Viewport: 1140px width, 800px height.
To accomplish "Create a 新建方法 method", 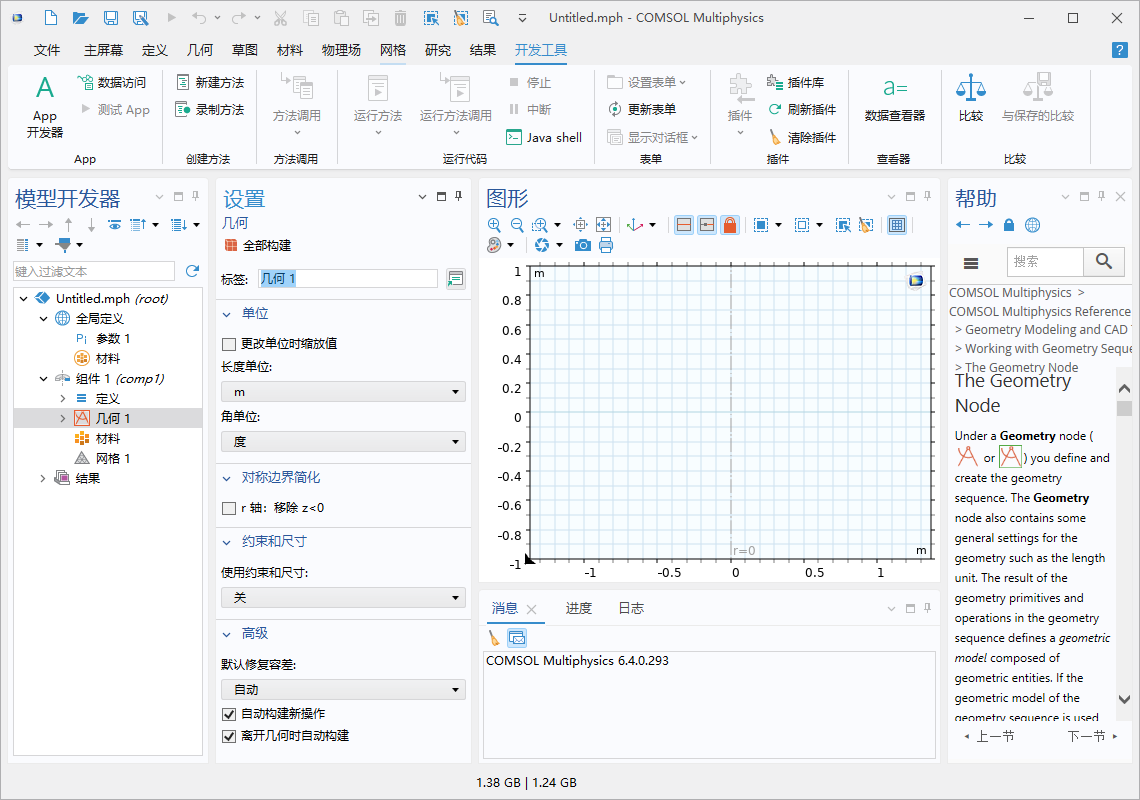I will 210,82.
